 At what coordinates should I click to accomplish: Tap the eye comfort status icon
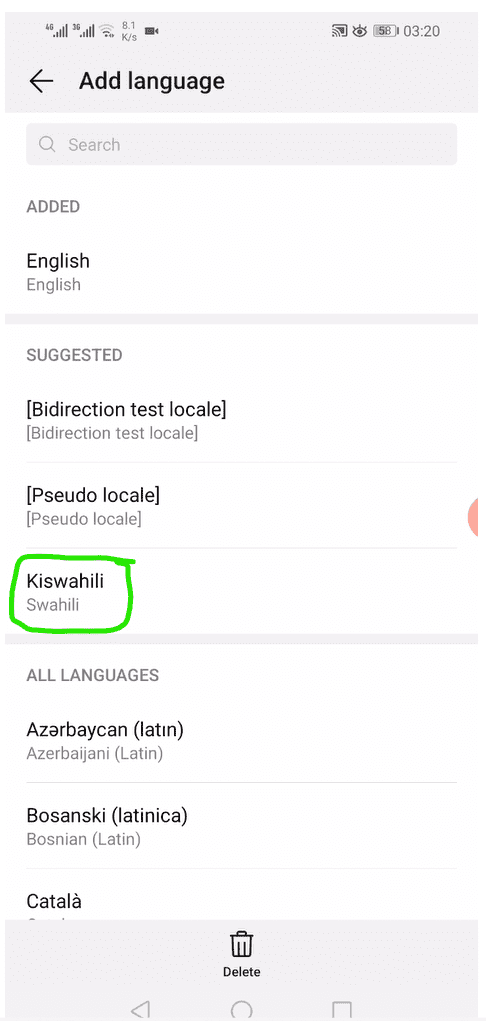pos(359,31)
